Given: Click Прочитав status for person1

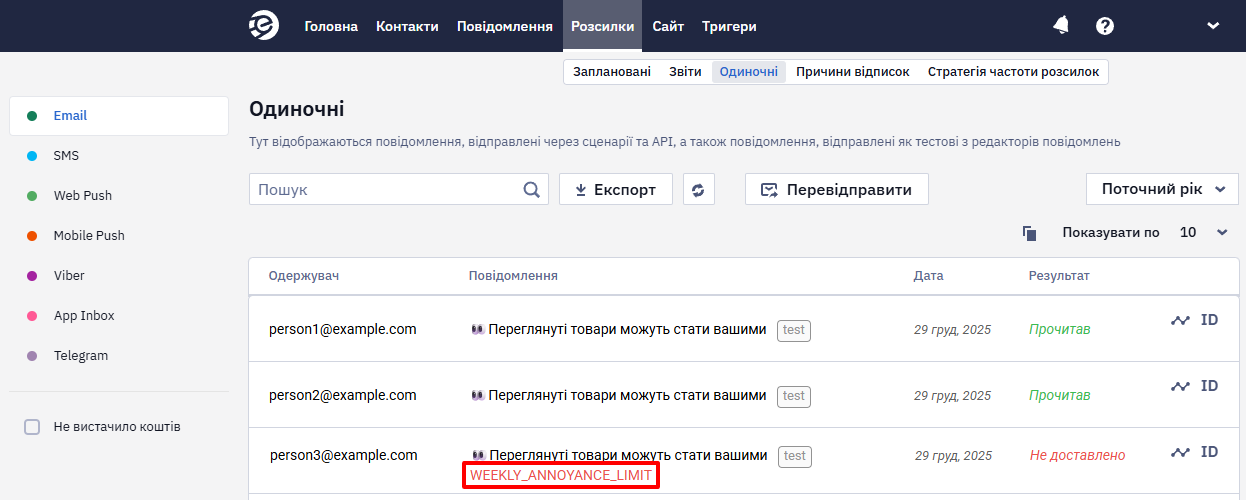Looking at the screenshot, I should click(1059, 329).
